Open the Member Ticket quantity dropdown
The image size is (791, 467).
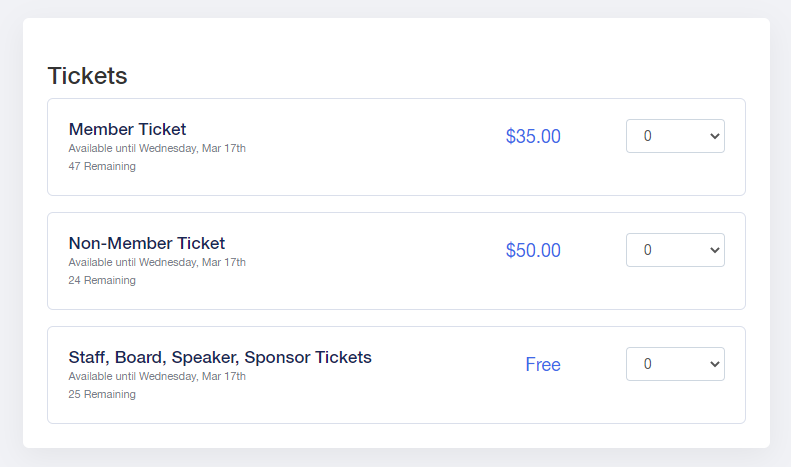(x=675, y=136)
